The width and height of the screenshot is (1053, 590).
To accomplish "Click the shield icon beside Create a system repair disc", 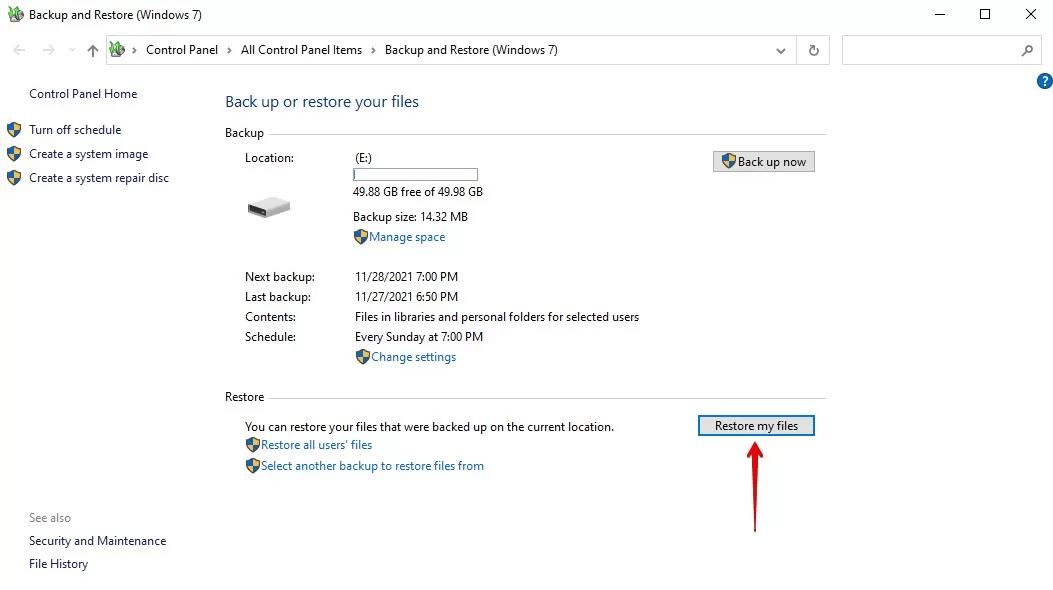I will 14,178.
